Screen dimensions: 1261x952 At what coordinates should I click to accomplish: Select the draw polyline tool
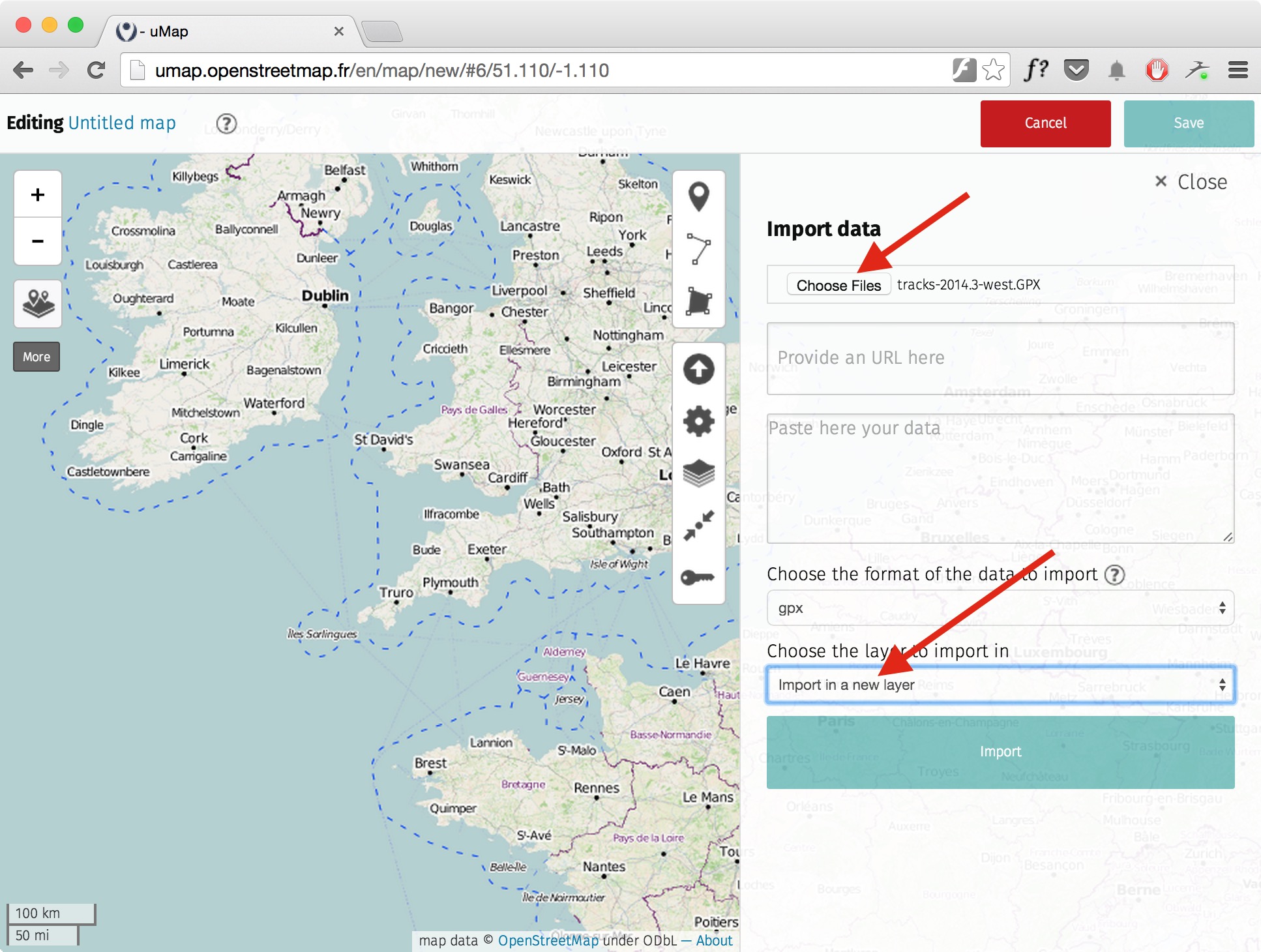click(x=698, y=249)
